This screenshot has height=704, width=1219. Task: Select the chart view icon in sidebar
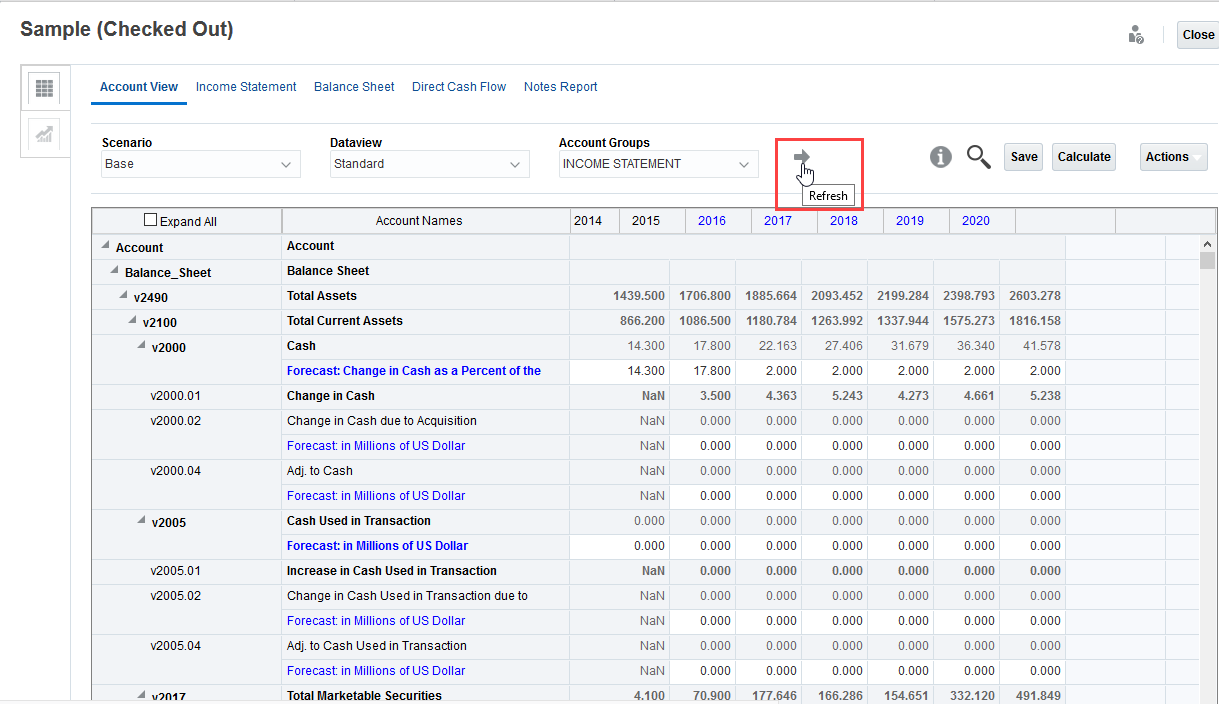(x=43, y=135)
